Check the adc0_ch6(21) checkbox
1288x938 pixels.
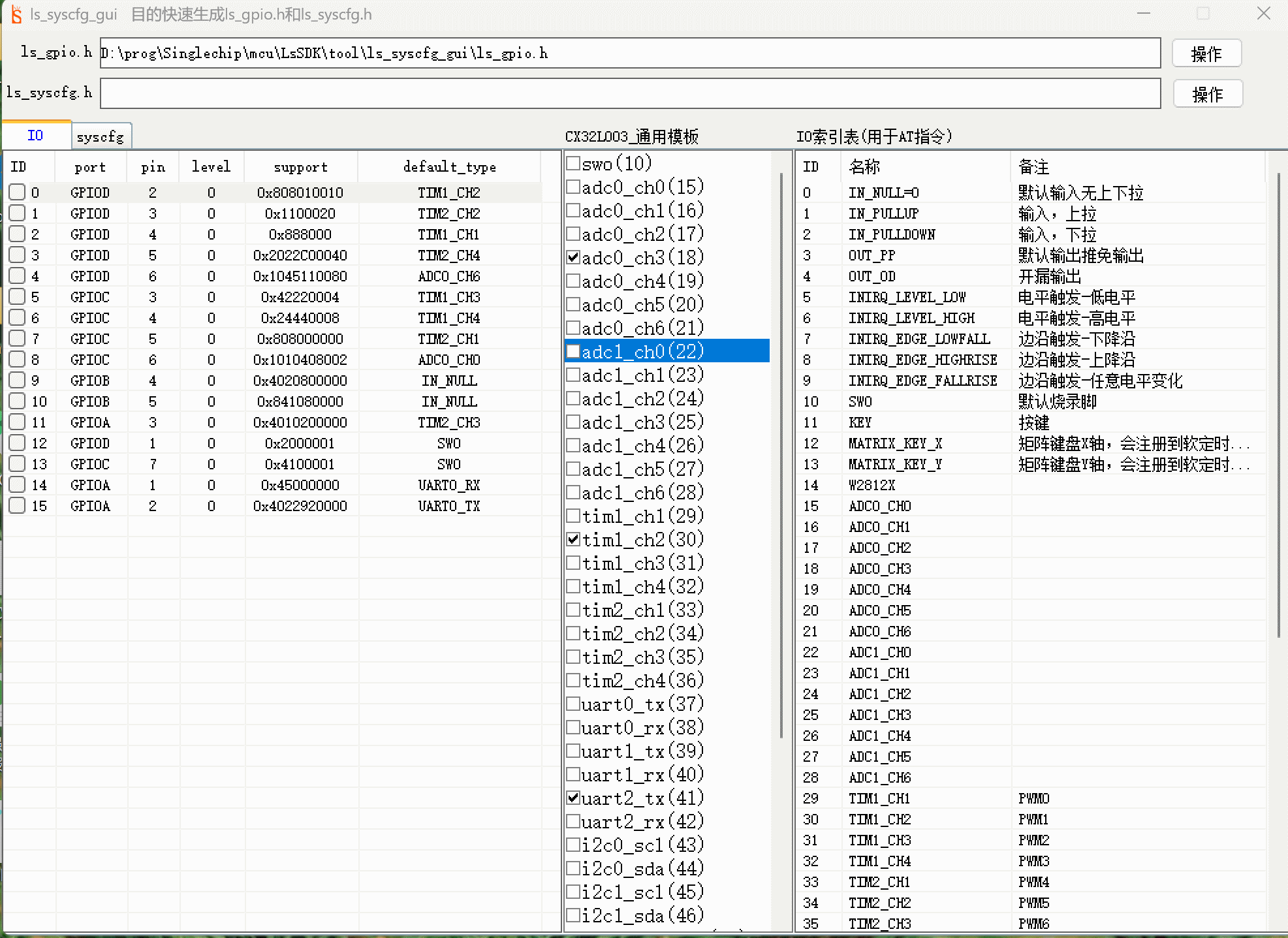coord(573,328)
